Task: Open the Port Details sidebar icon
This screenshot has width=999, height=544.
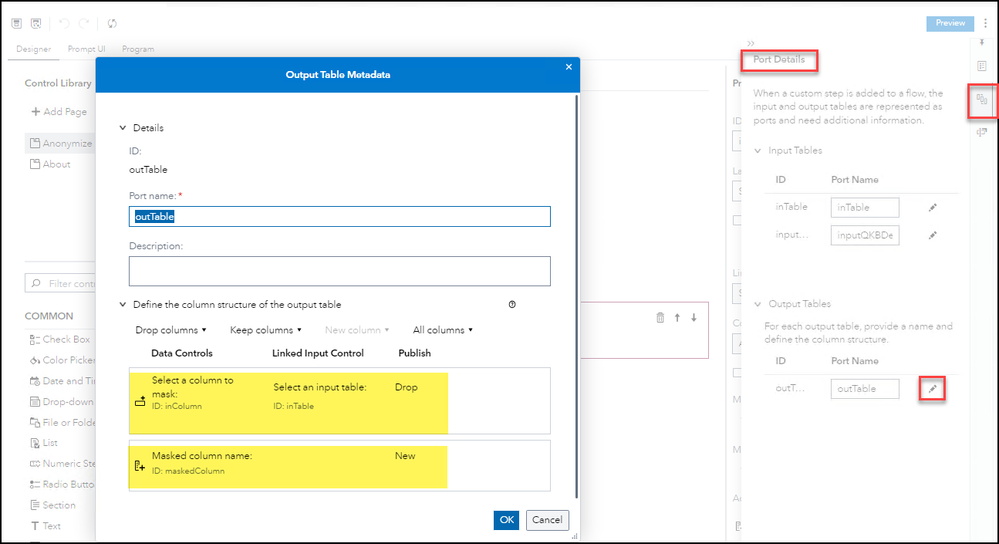Action: (982, 99)
